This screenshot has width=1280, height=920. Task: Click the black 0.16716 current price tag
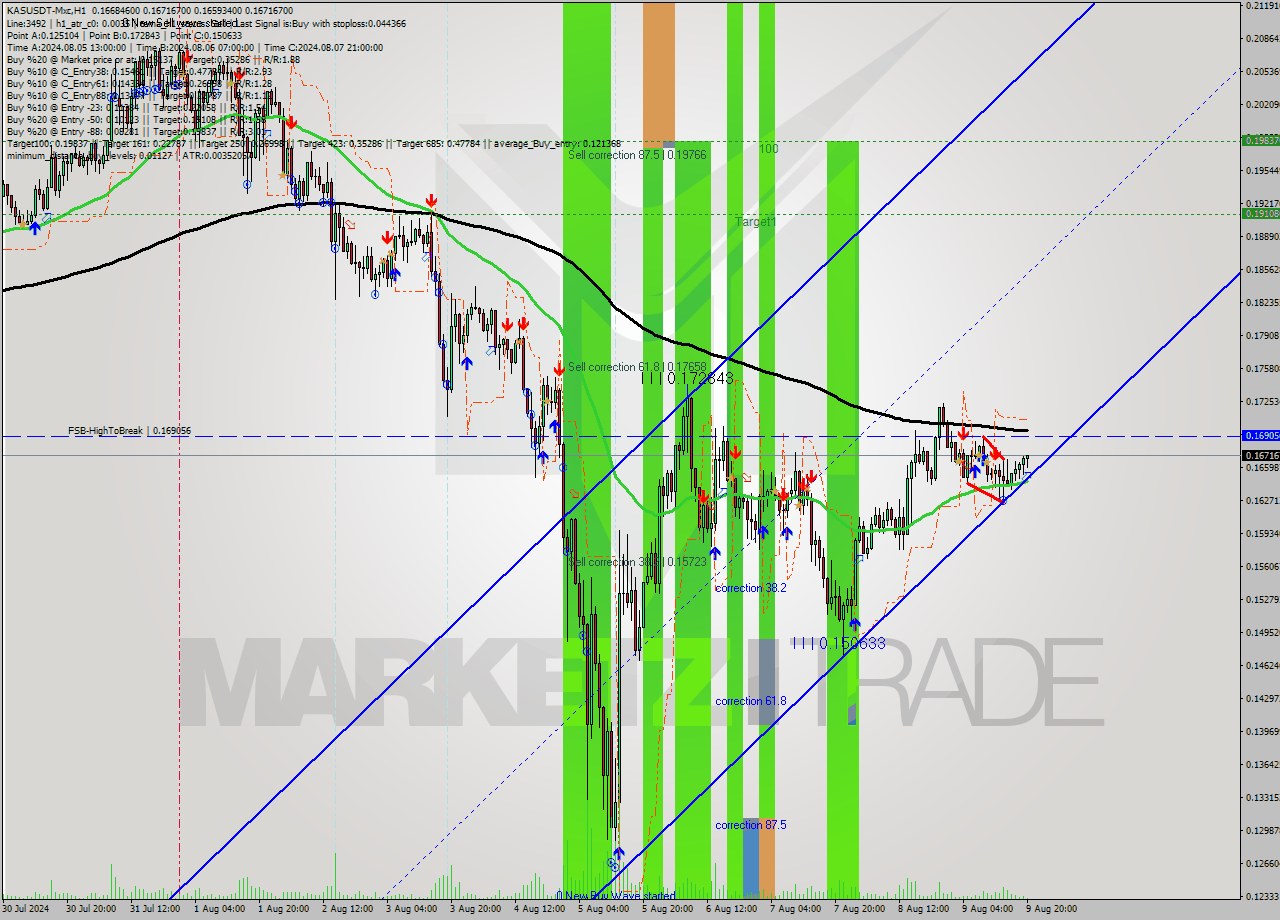coord(1260,455)
